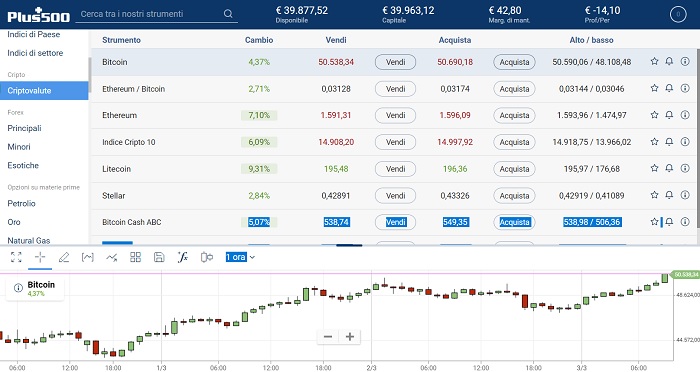700x372 pixels.
Task: Open info details for Ethereum / Bitcoin
Action: click(x=685, y=88)
